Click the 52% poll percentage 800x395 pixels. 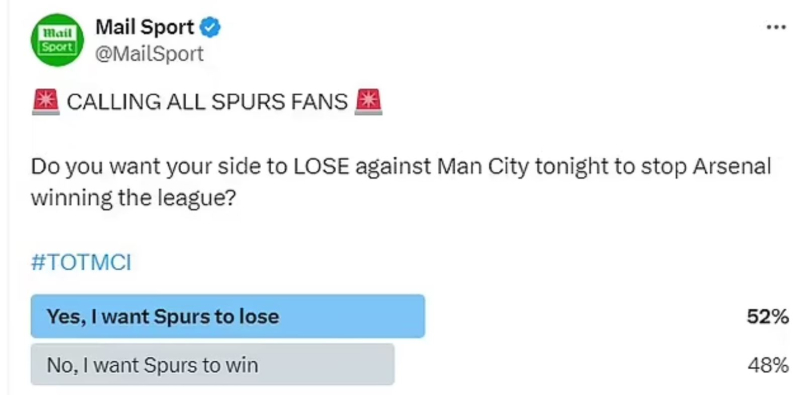pyautogui.click(x=767, y=317)
